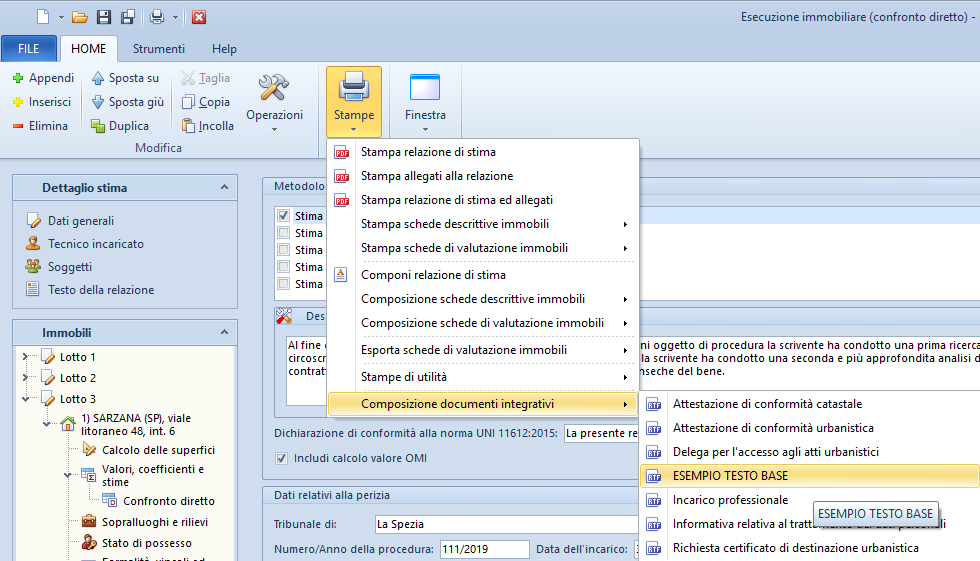Toggle the Includi calcolo valore OMI checkbox
Image resolution: width=980 pixels, height=561 pixels.
click(282, 458)
